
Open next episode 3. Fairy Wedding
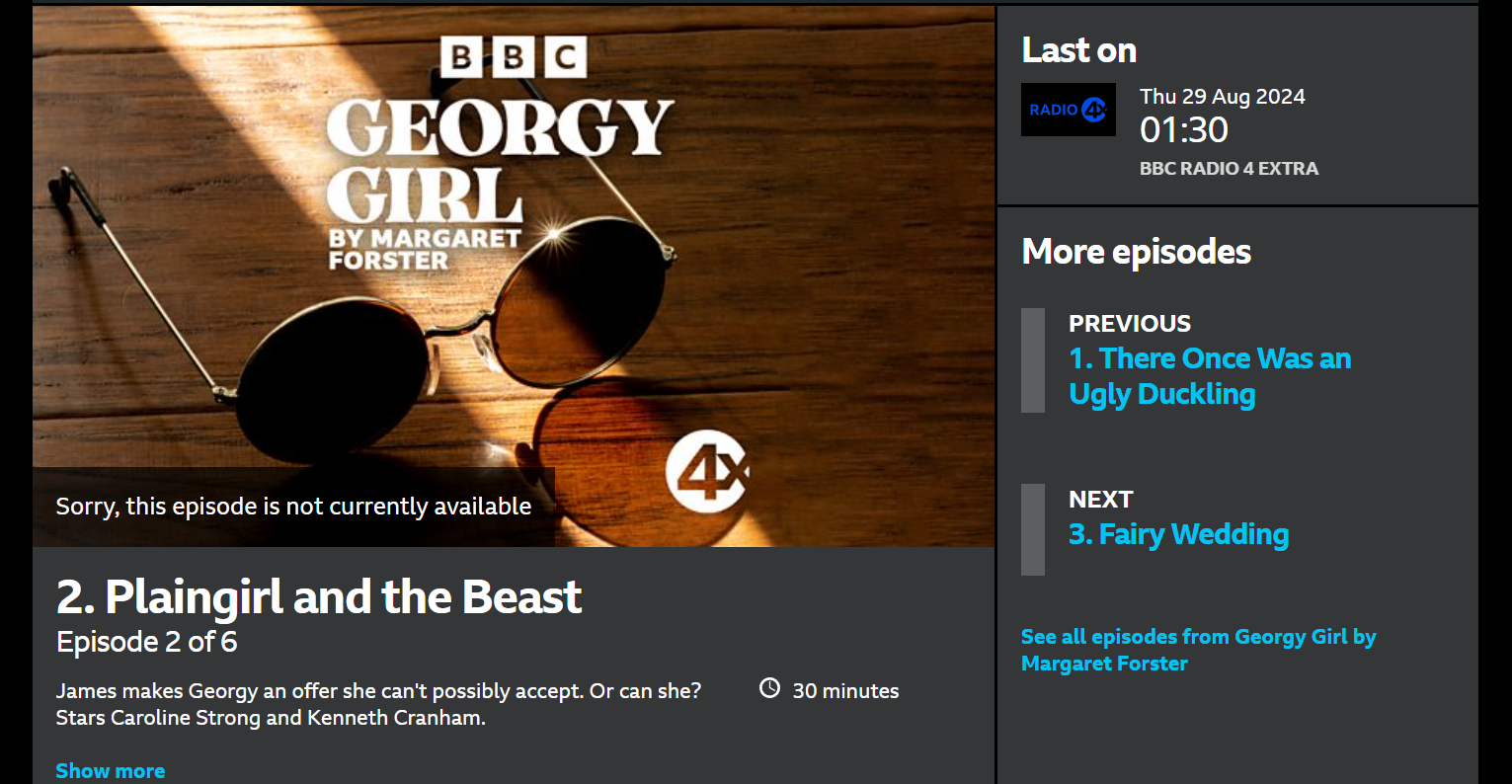pos(1179,534)
